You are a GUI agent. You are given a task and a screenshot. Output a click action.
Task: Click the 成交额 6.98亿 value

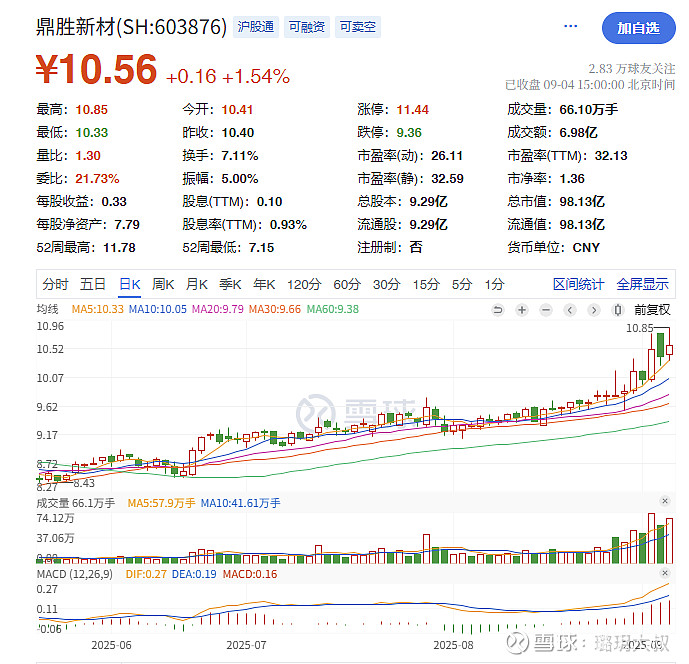(578, 133)
